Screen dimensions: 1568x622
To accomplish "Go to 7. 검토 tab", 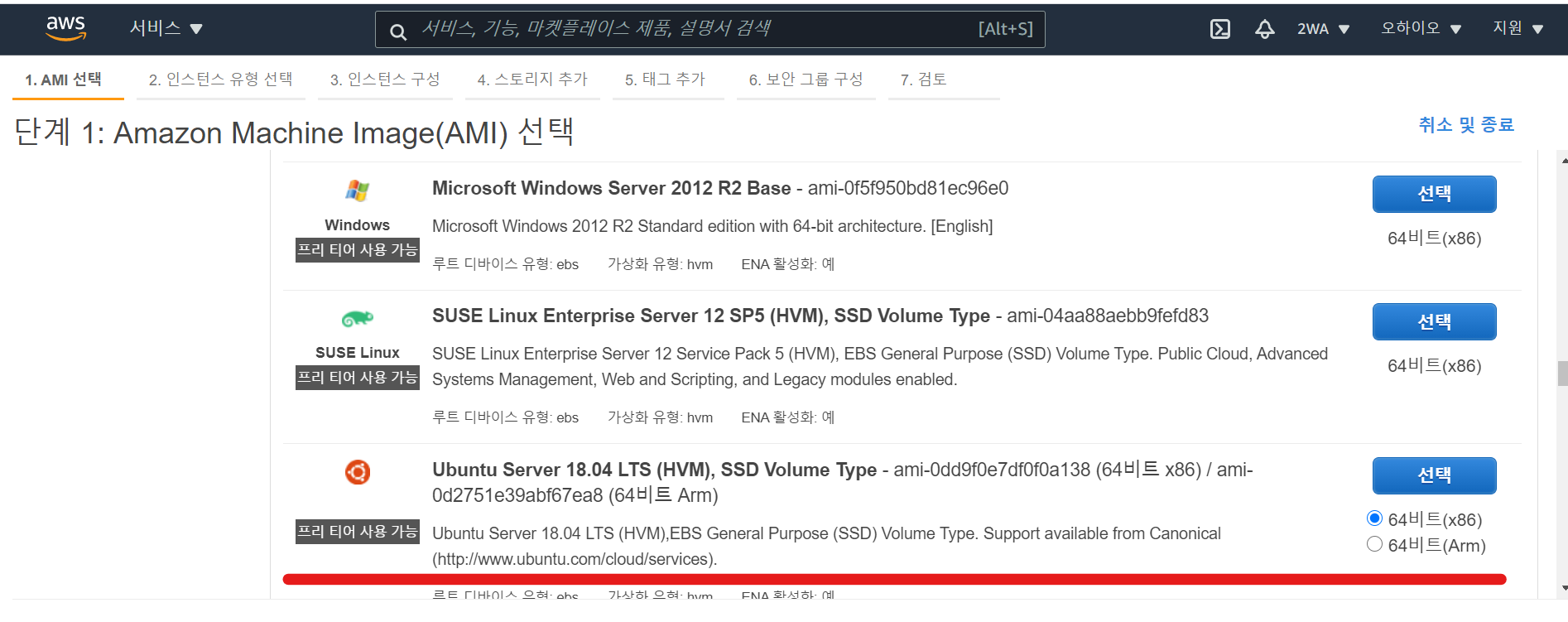I will 924,80.
